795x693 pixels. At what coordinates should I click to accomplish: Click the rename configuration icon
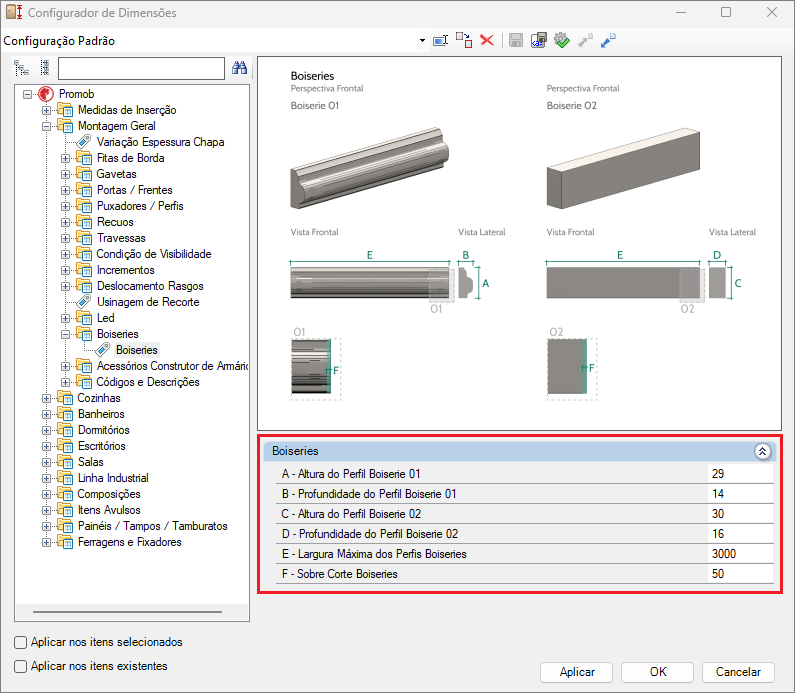(440, 40)
